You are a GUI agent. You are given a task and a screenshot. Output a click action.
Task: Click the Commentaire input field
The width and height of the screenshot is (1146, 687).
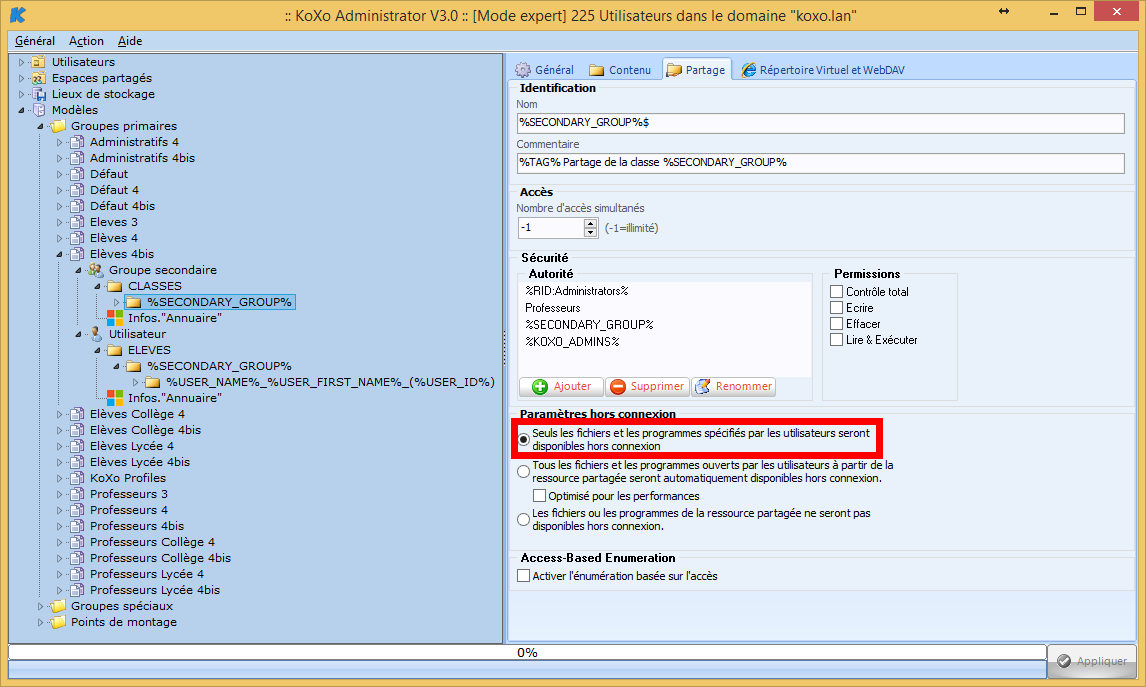coord(820,163)
